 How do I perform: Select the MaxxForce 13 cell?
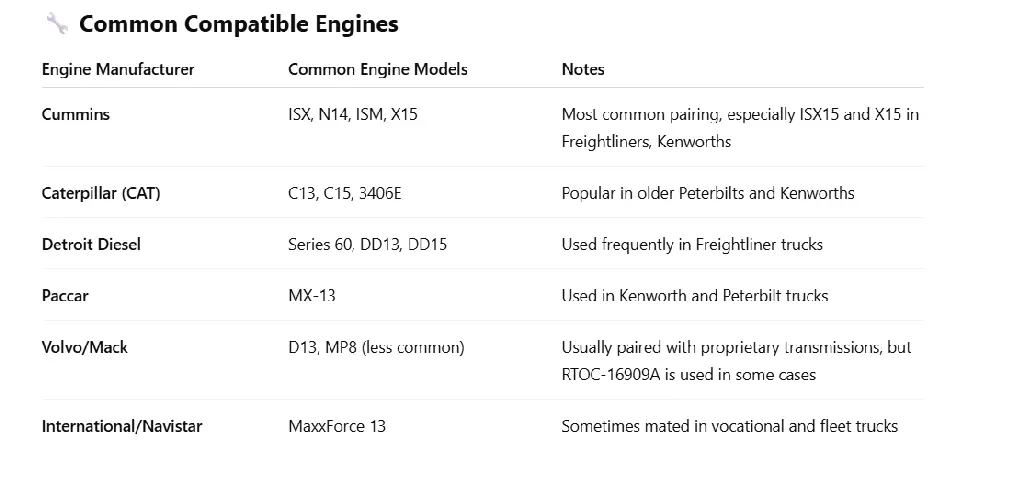[x=337, y=426]
